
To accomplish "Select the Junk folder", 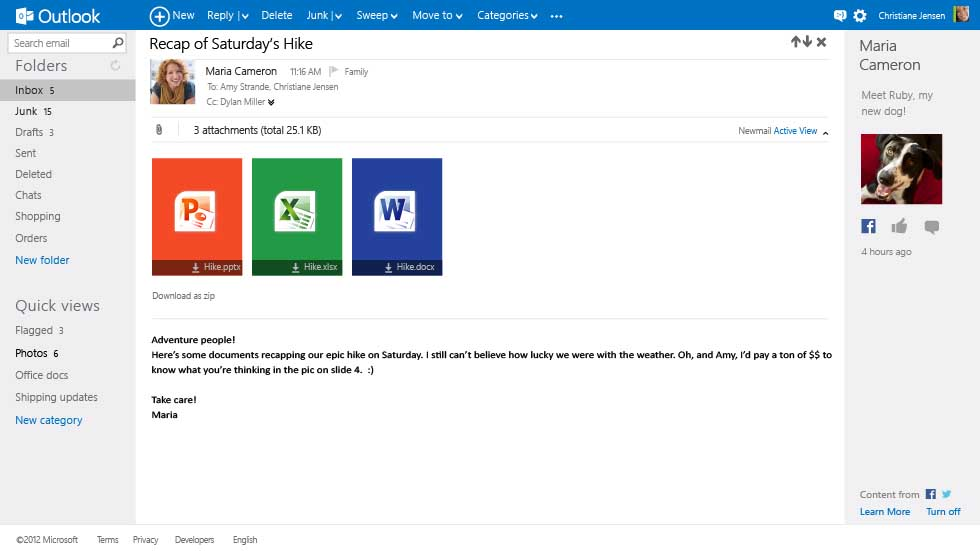I will tap(26, 111).
